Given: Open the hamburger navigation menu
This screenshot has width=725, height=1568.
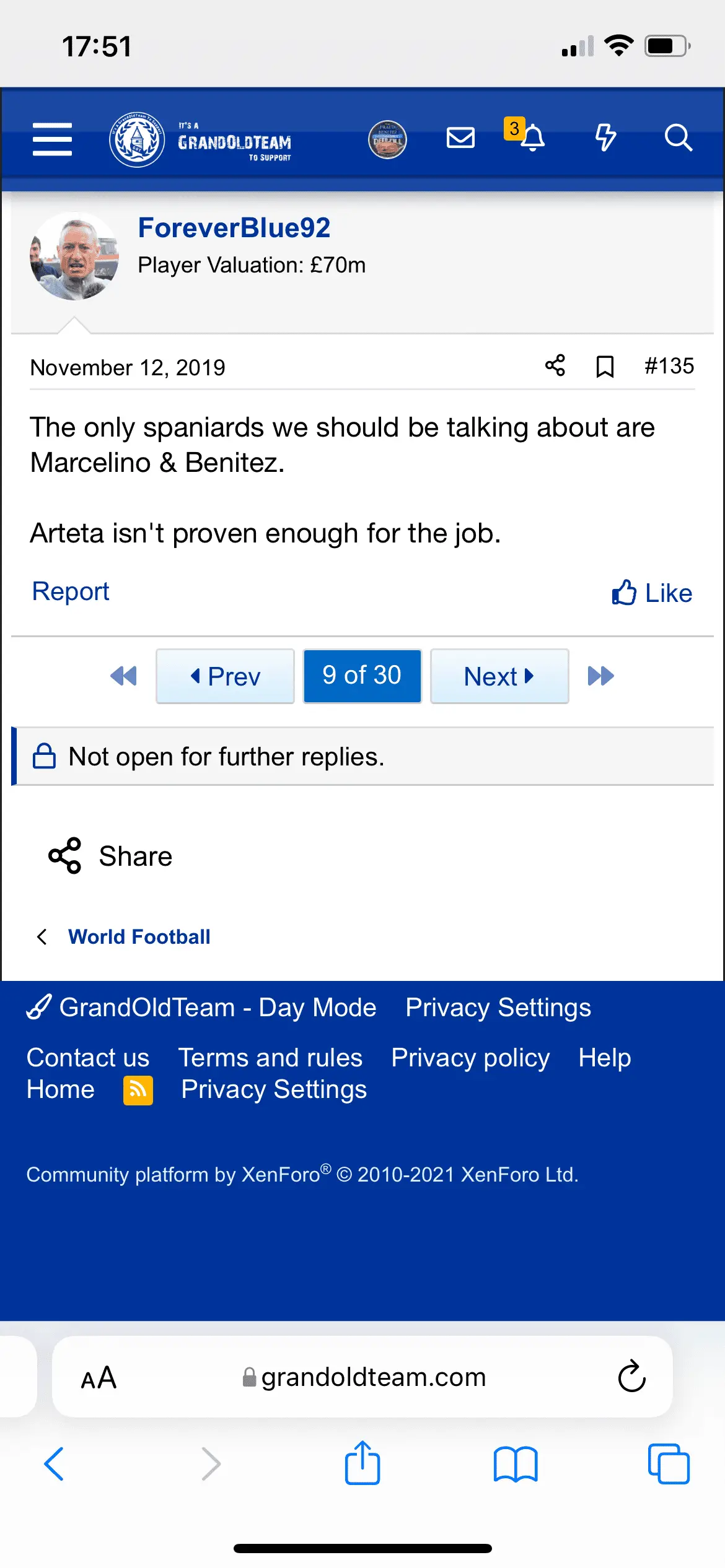Looking at the screenshot, I should pos(52,139).
